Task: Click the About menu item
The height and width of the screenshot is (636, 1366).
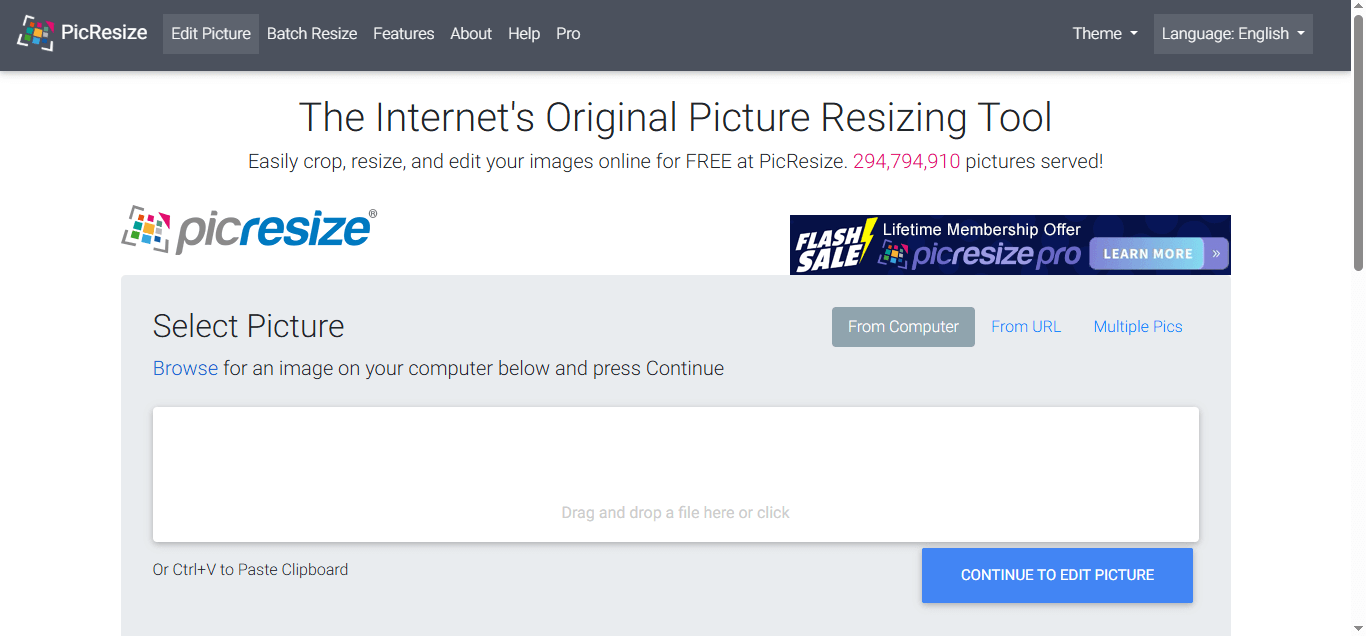Action: coord(471,33)
